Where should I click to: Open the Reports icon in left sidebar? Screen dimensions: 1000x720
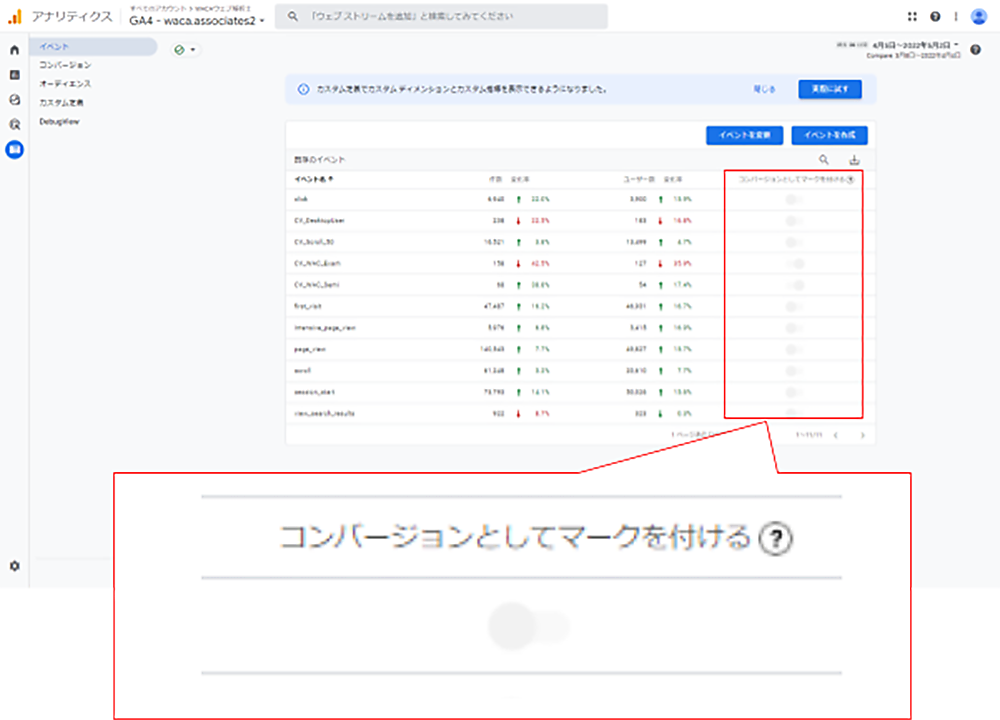point(14,74)
